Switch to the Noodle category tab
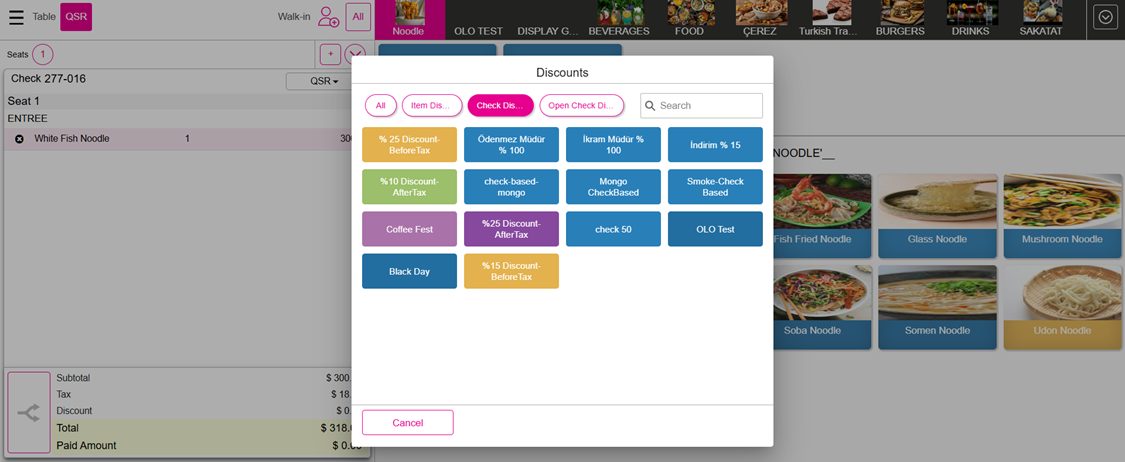This screenshot has height=462, width=1125. click(409, 19)
